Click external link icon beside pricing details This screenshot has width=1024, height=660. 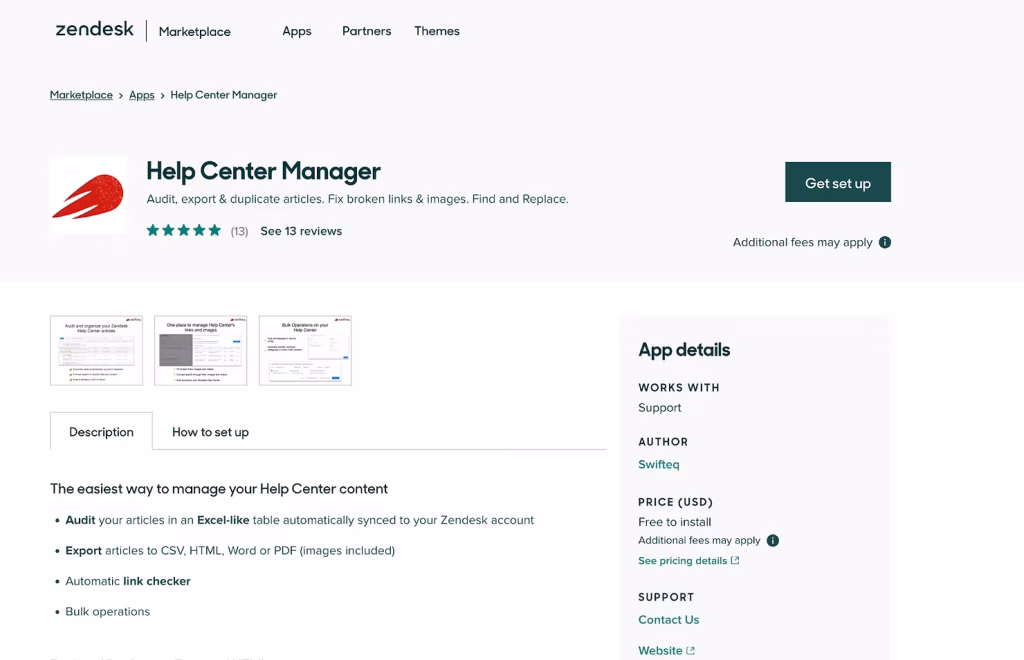click(735, 560)
